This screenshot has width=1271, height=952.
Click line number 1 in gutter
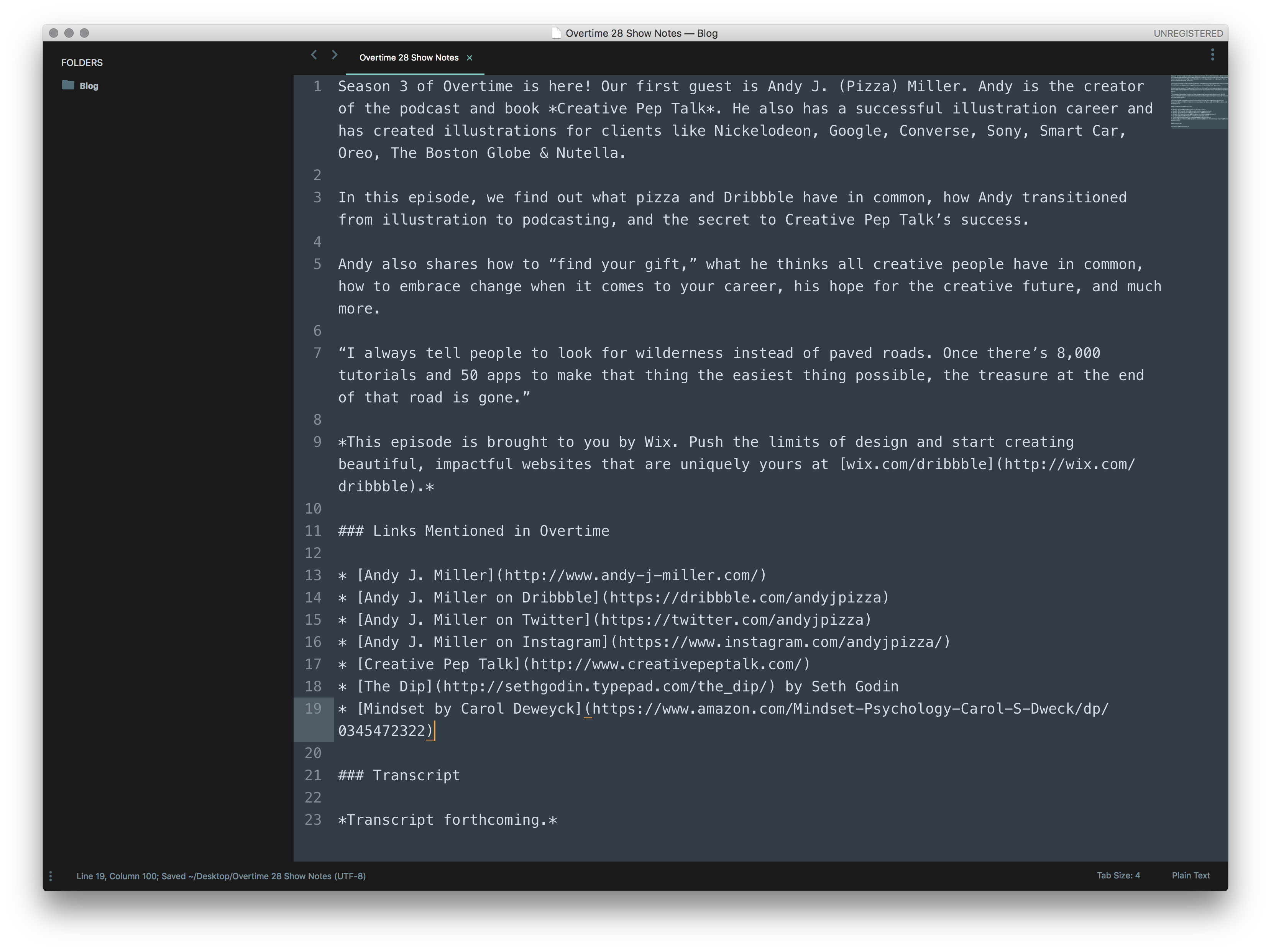(317, 87)
